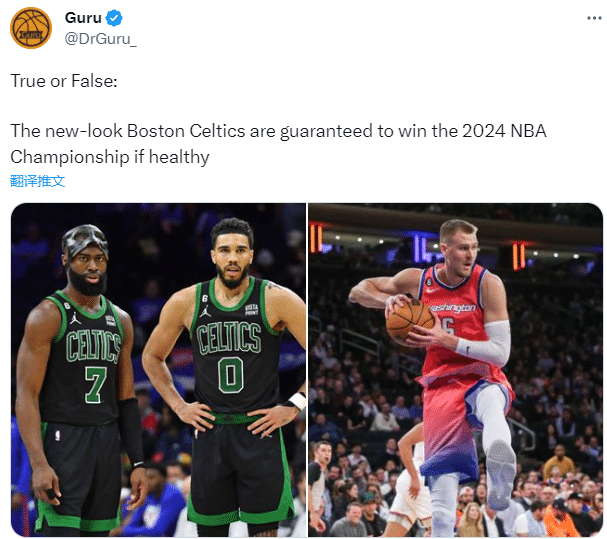Click the blue verified badge beside Guru

click(116, 18)
